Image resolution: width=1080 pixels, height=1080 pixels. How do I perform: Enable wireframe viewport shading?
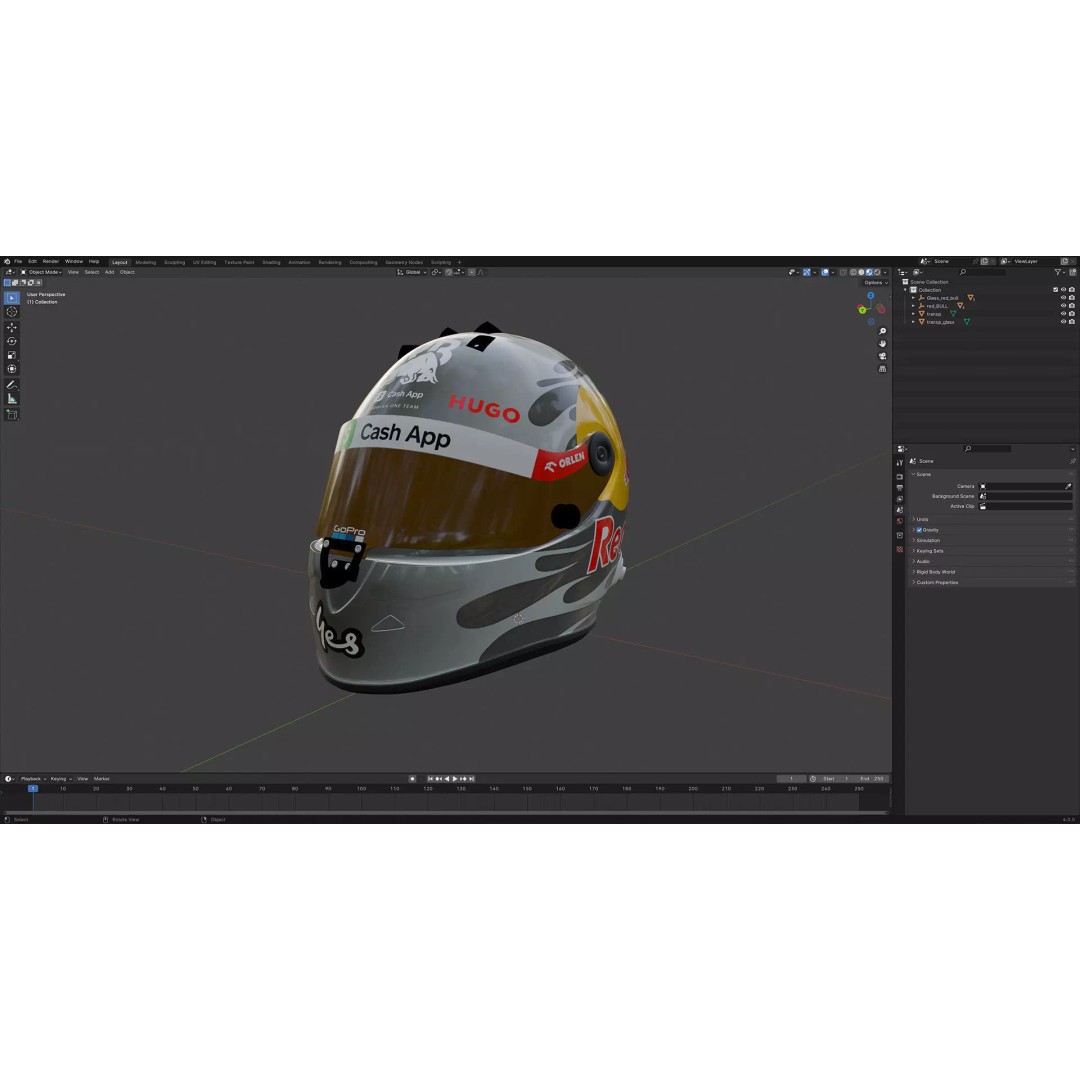coord(852,272)
